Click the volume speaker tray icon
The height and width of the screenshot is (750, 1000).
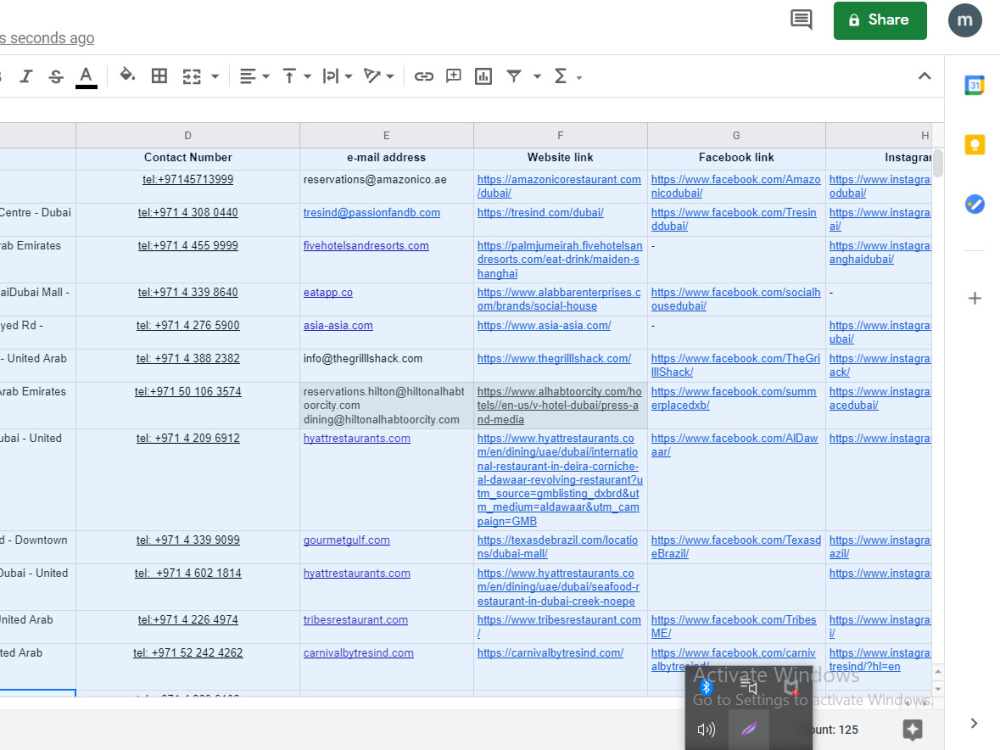[706, 730]
